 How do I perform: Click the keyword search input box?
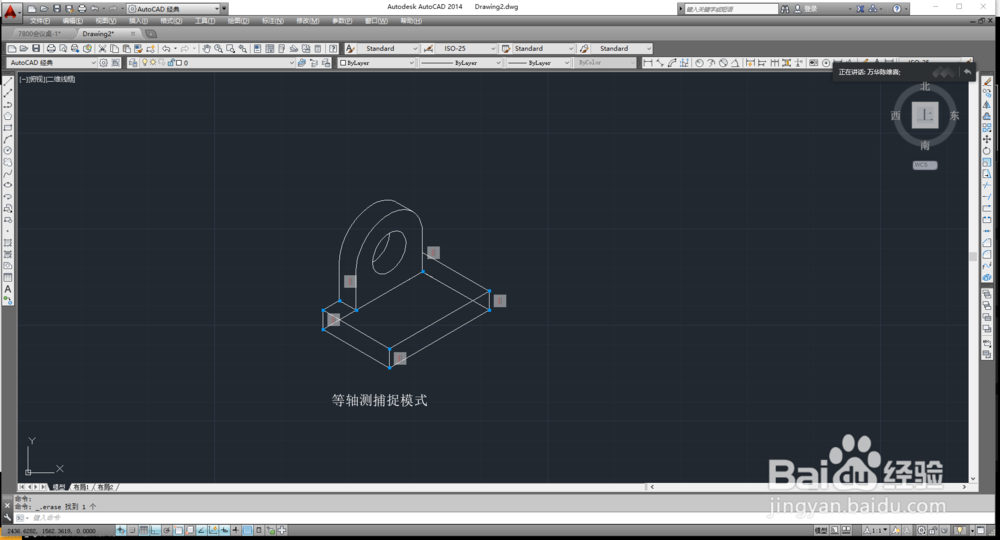[x=731, y=9]
